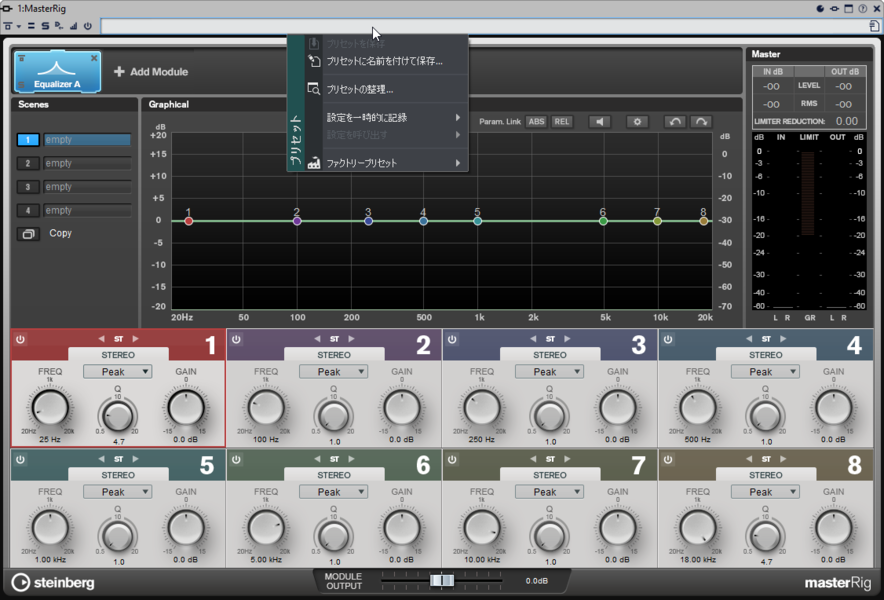Click band 6 previous channel mode arrow
The height and width of the screenshot is (600, 884).
tap(317, 459)
